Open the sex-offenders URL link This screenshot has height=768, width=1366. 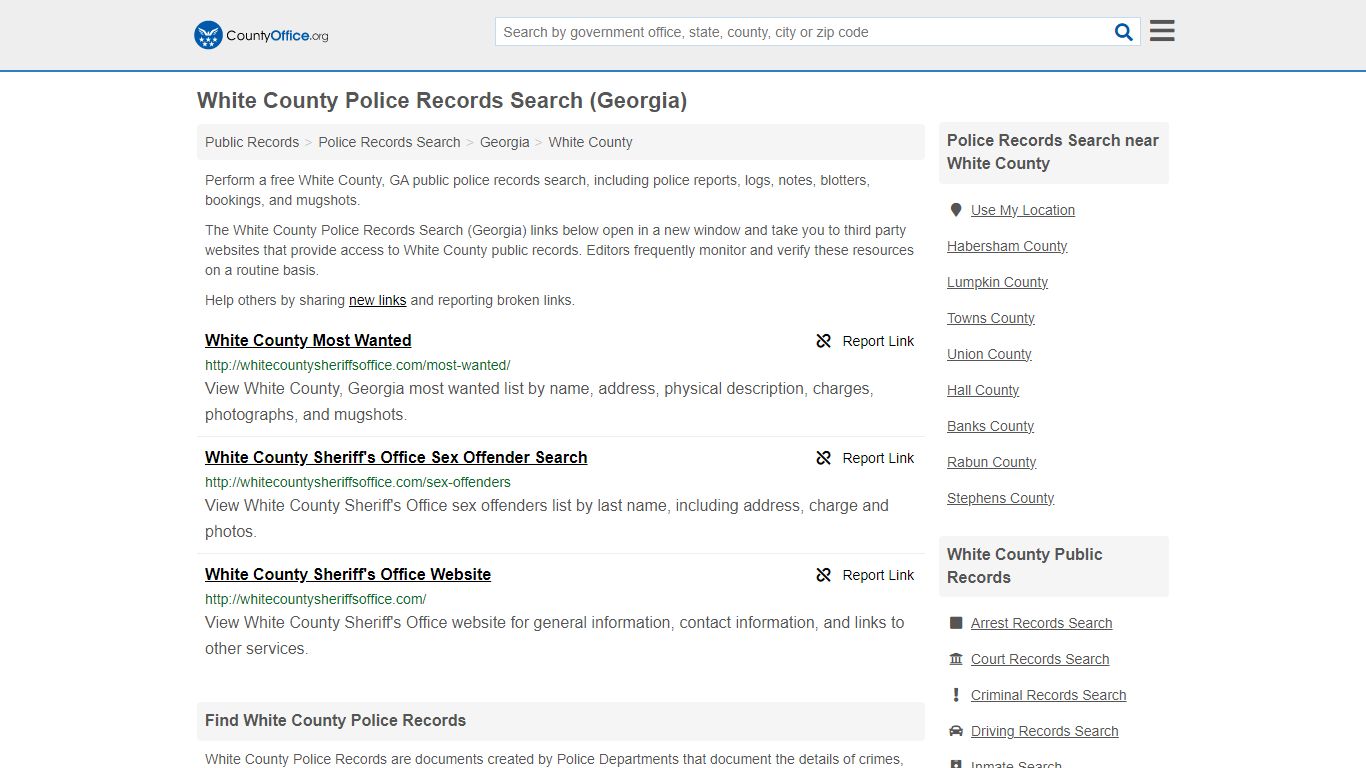click(358, 482)
